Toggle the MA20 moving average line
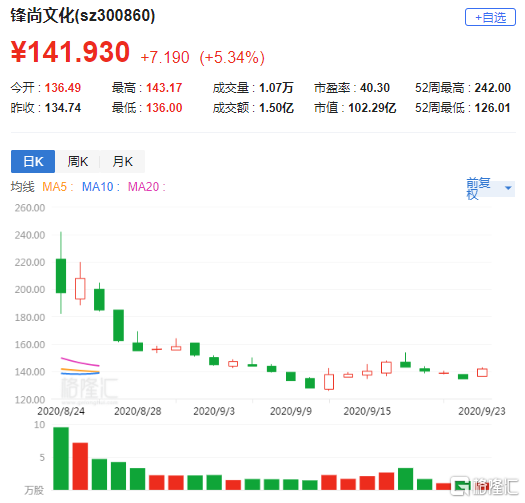 [x=147, y=187]
